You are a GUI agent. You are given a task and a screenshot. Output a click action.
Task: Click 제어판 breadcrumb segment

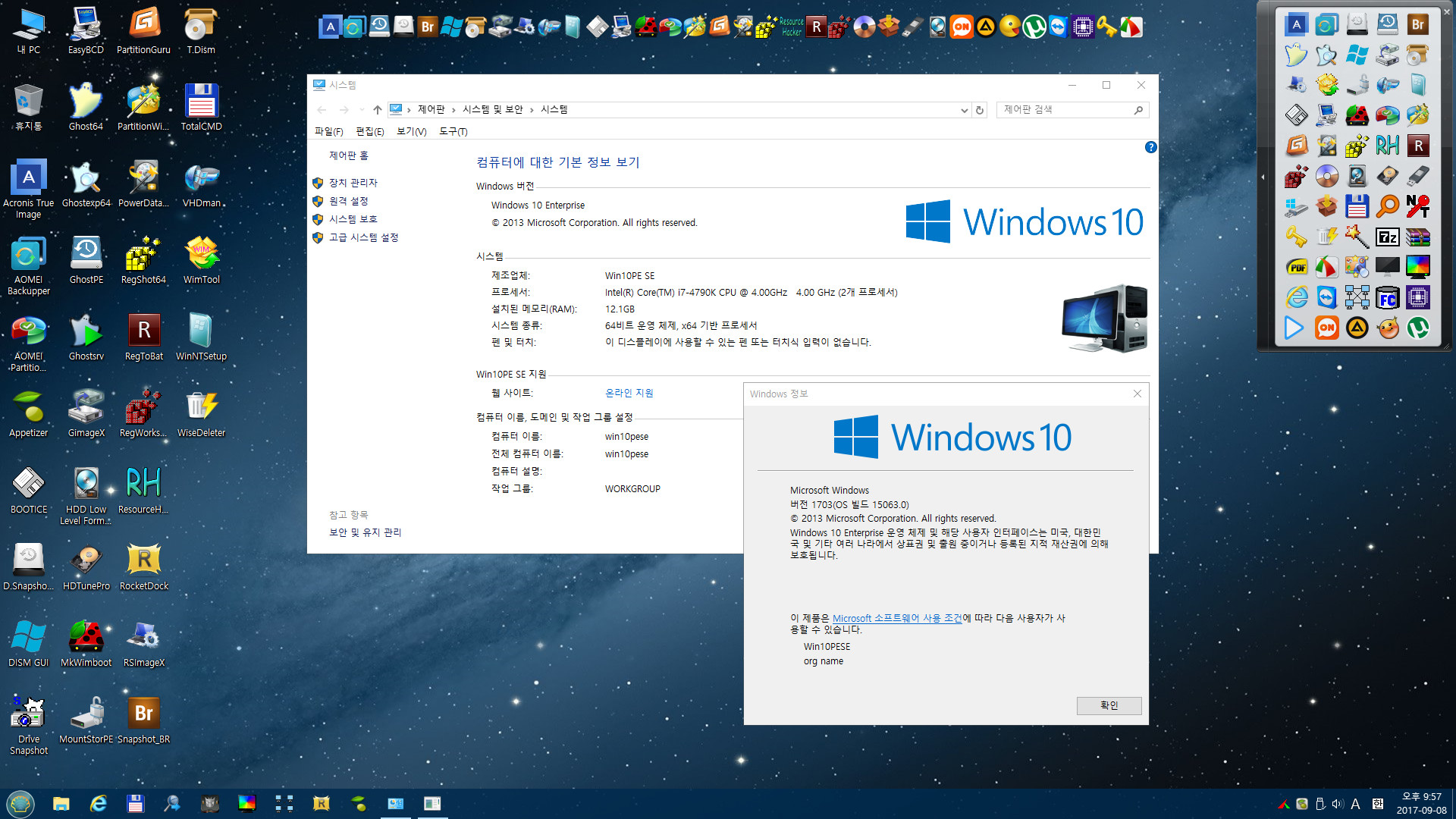[431, 110]
